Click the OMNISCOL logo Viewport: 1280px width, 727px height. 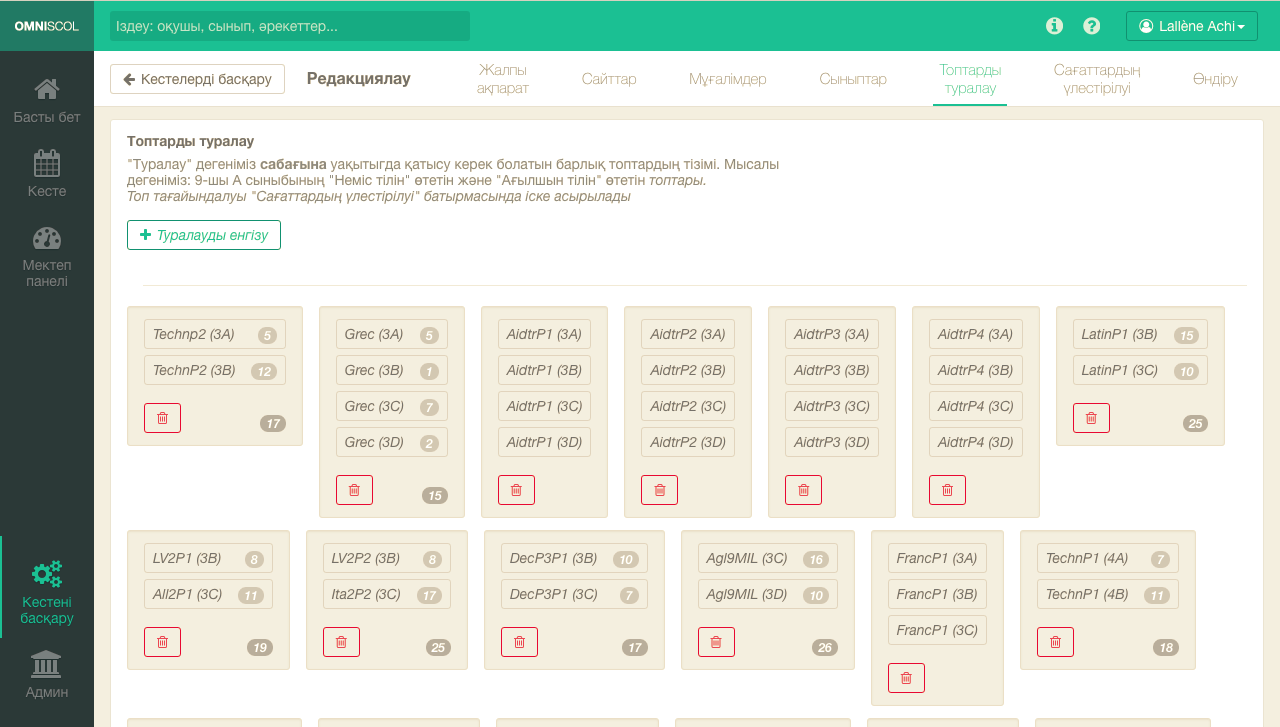point(46,26)
